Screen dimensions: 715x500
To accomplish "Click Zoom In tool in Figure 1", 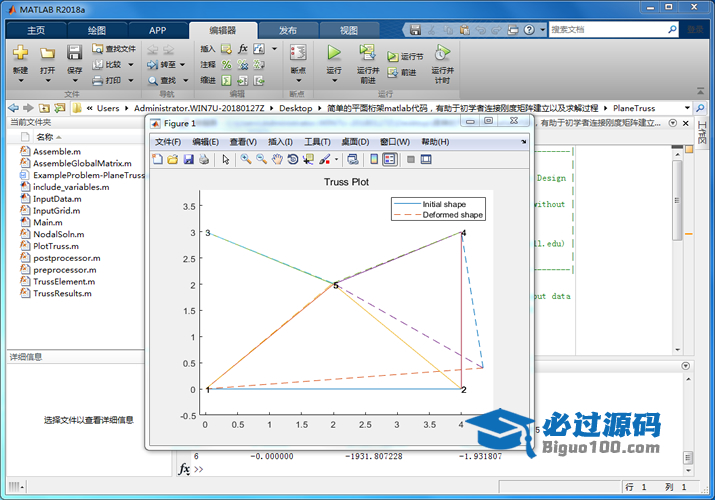I will [x=246, y=159].
